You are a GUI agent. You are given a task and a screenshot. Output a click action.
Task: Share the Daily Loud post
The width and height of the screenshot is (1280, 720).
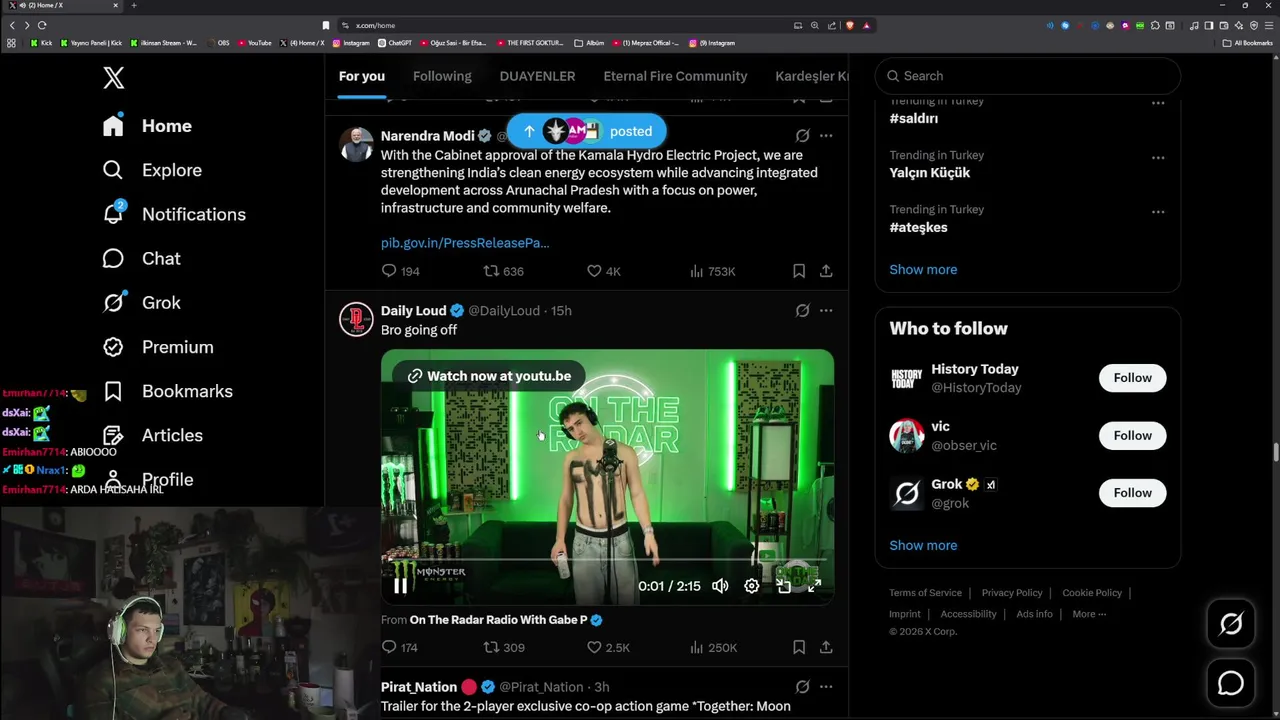click(826, 648)
